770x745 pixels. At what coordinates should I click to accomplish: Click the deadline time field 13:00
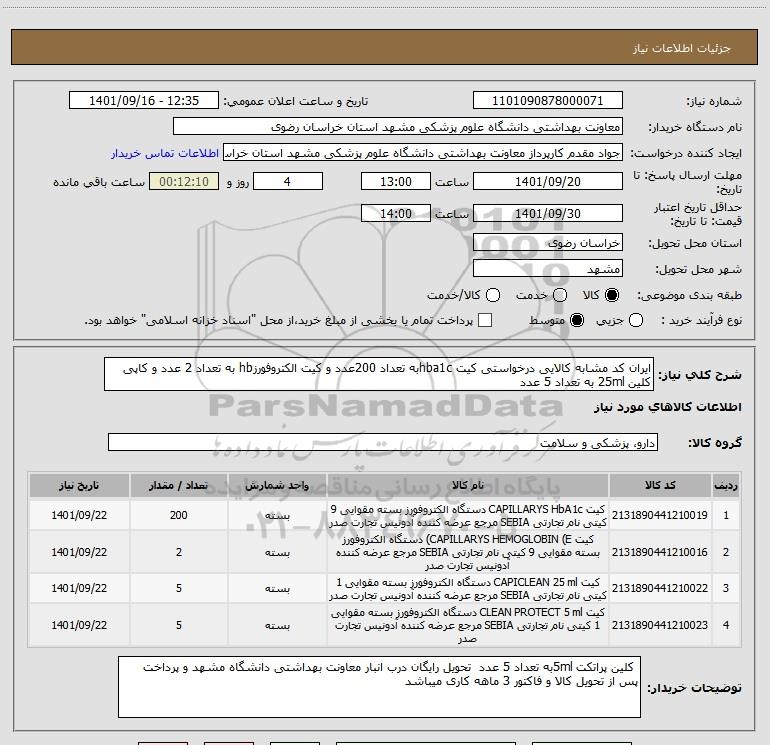pos(396,181)
